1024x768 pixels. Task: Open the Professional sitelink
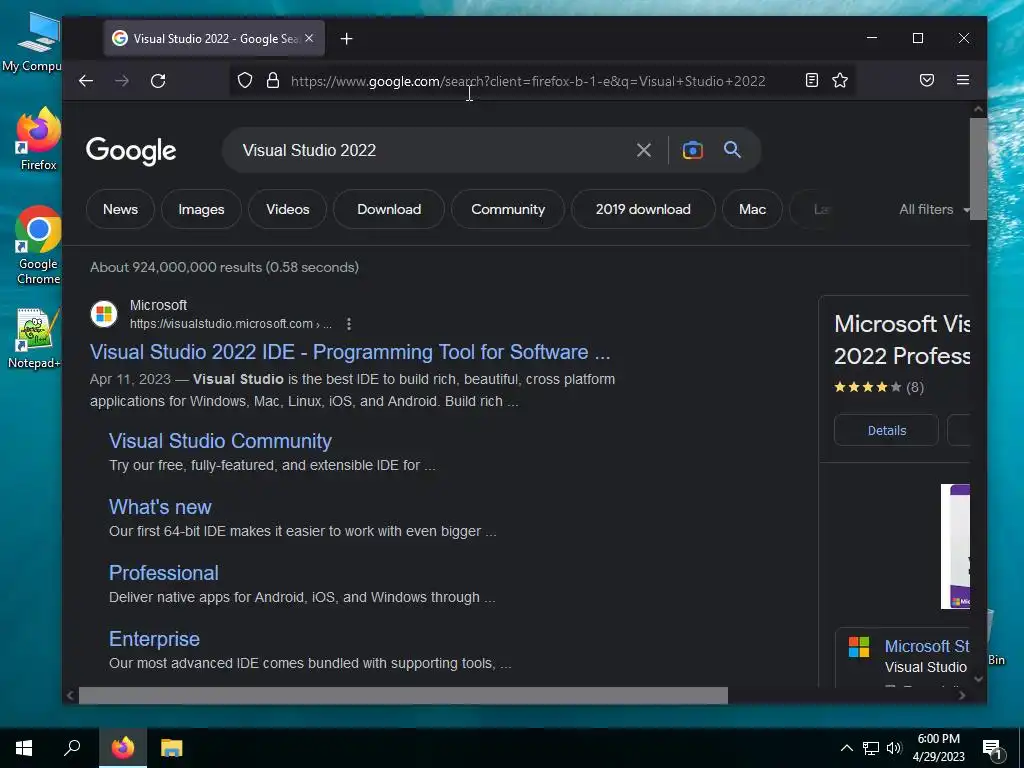pos(163,573)
